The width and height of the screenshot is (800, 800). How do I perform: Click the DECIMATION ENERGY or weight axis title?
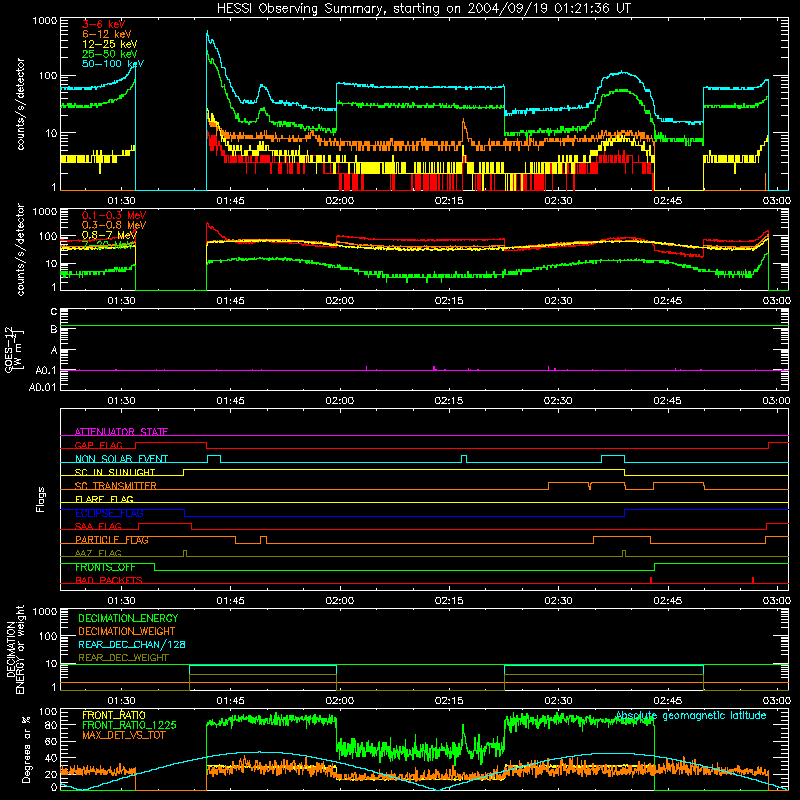[14, 649]
